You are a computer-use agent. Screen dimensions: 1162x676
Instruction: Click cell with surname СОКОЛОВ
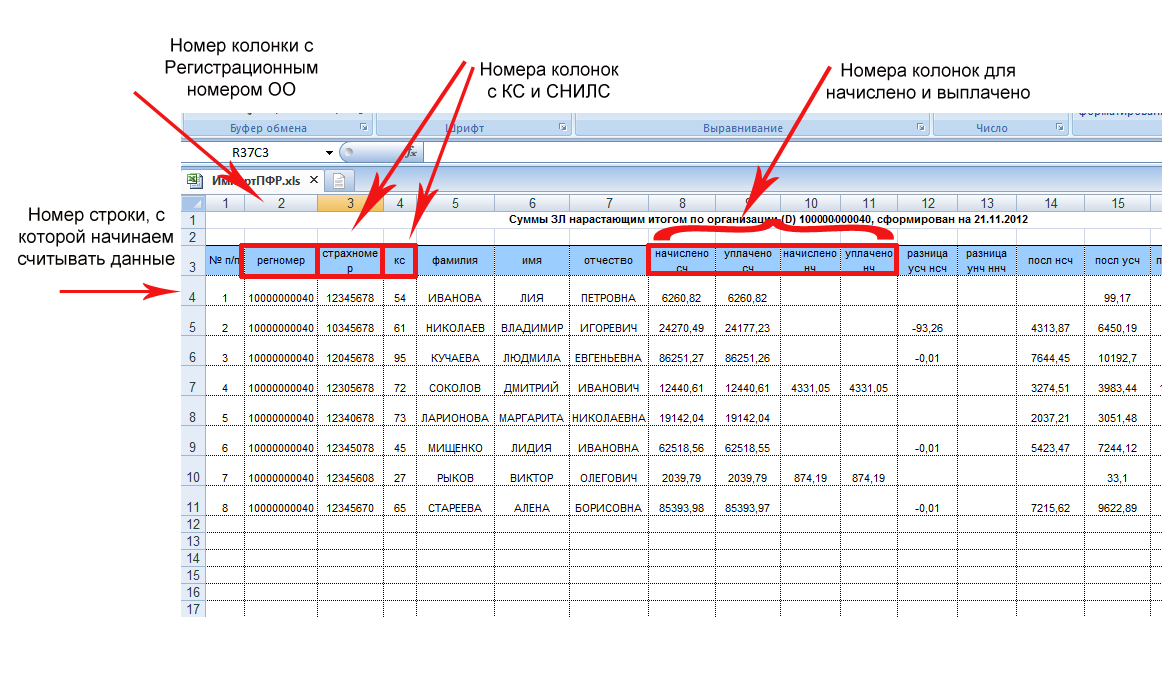pos(455,382)
